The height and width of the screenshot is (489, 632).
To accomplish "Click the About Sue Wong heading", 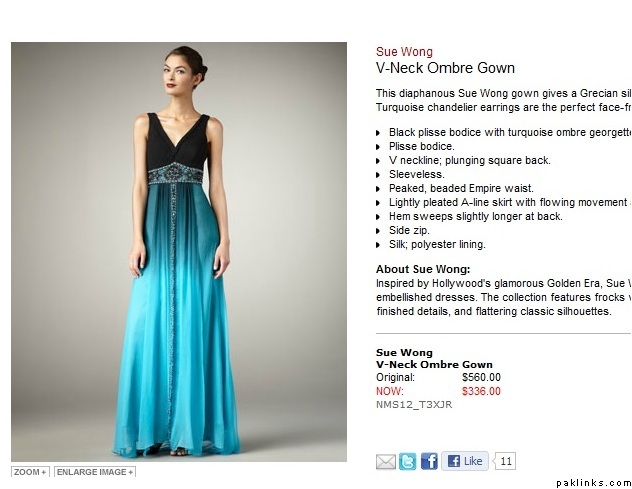I will [x=423, y=269].
